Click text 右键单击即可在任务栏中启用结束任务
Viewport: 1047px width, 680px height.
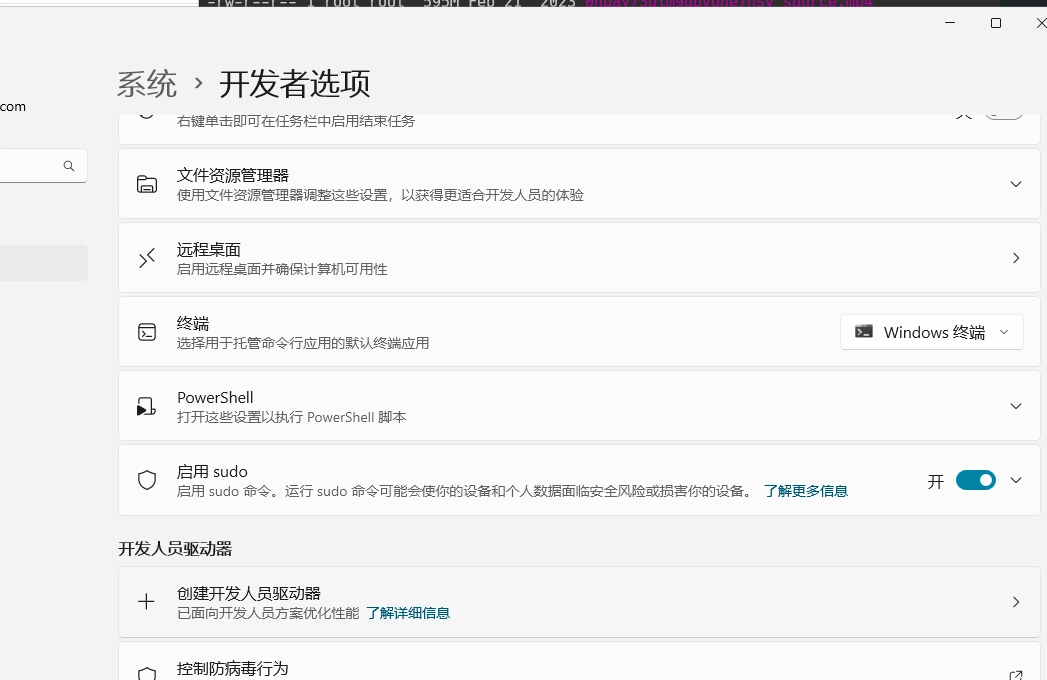click(x=296, y=122)
